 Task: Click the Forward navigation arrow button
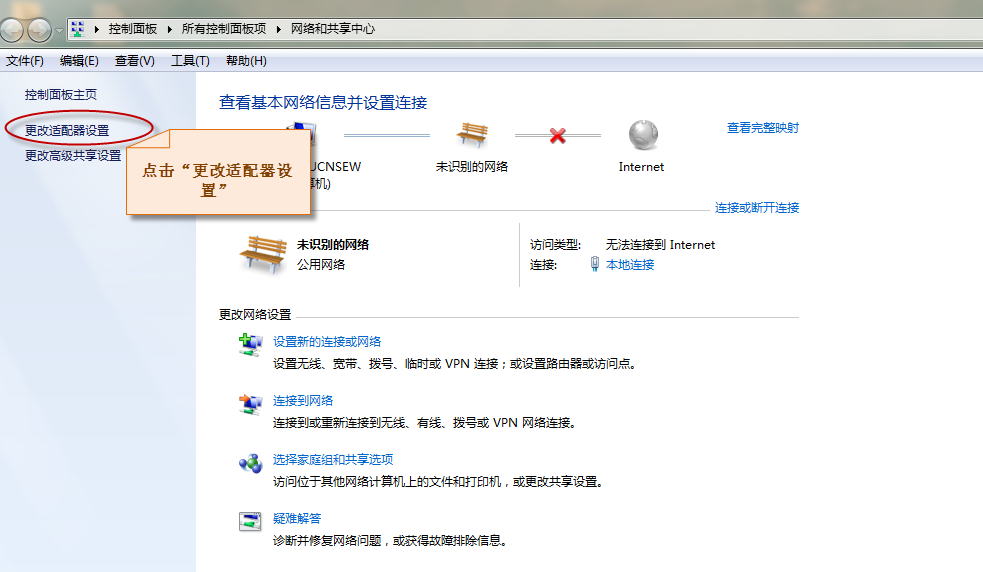pos(39,30)
